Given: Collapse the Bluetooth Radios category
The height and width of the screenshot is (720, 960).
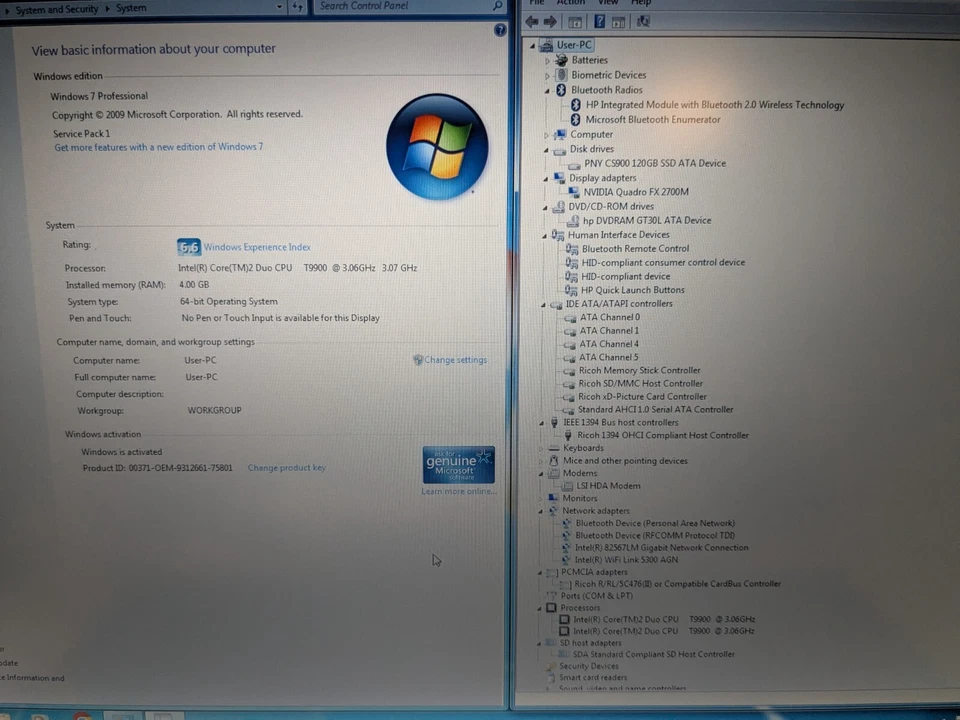Looking at the screenshot, I should pyautogui.click(x=547, y=91).
